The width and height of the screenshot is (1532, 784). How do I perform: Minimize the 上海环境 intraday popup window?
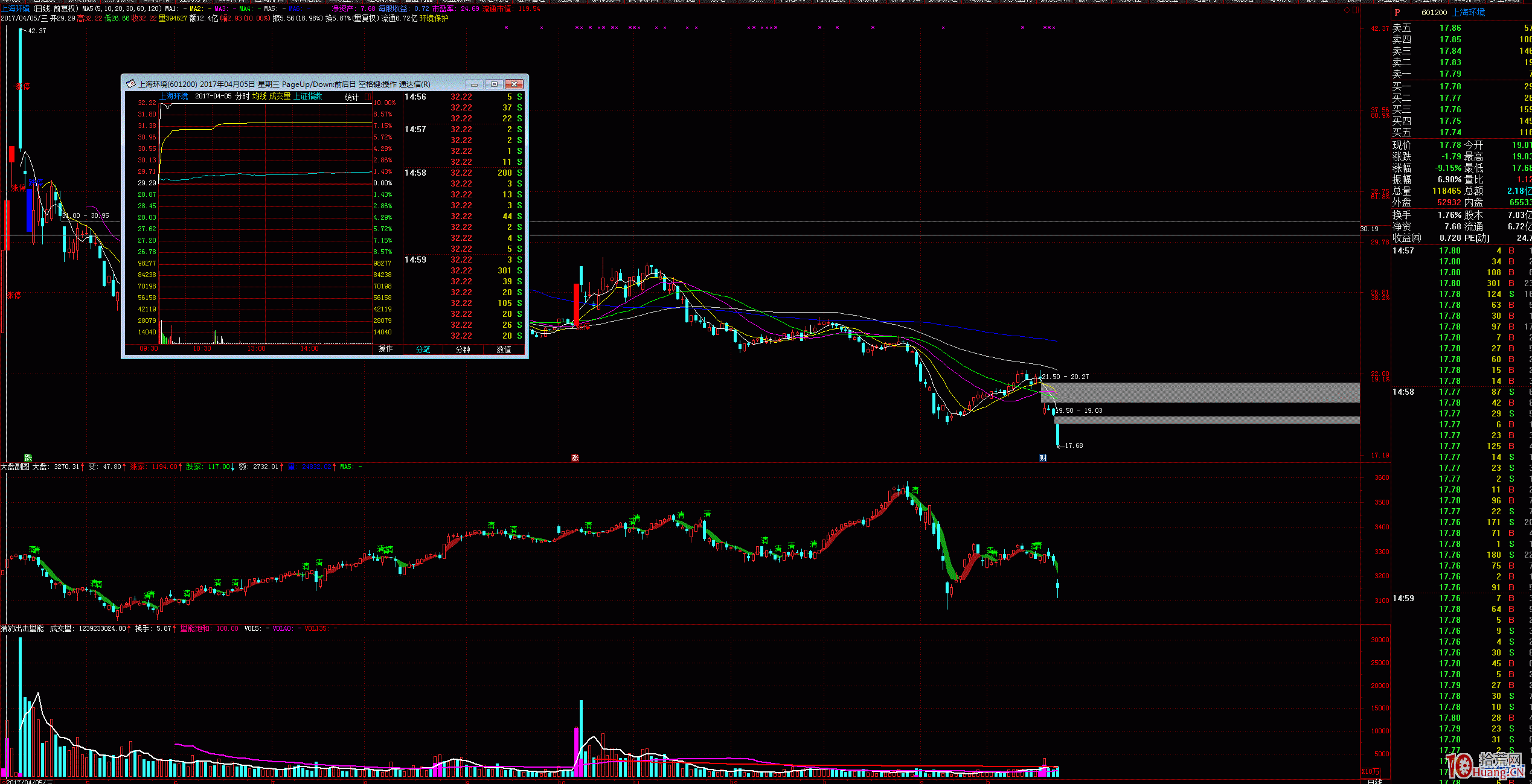click(475, 84)
